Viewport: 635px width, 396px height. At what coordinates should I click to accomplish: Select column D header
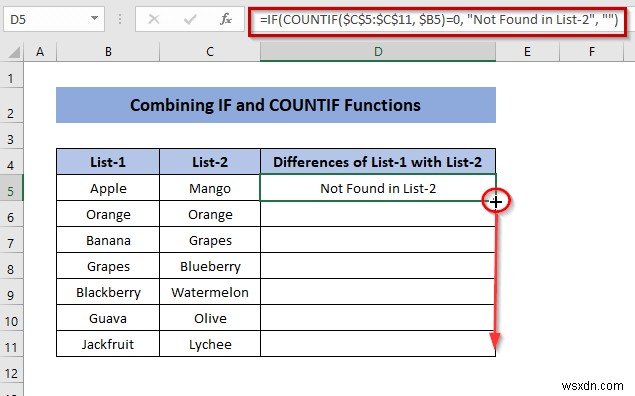[x=378, y=51]
